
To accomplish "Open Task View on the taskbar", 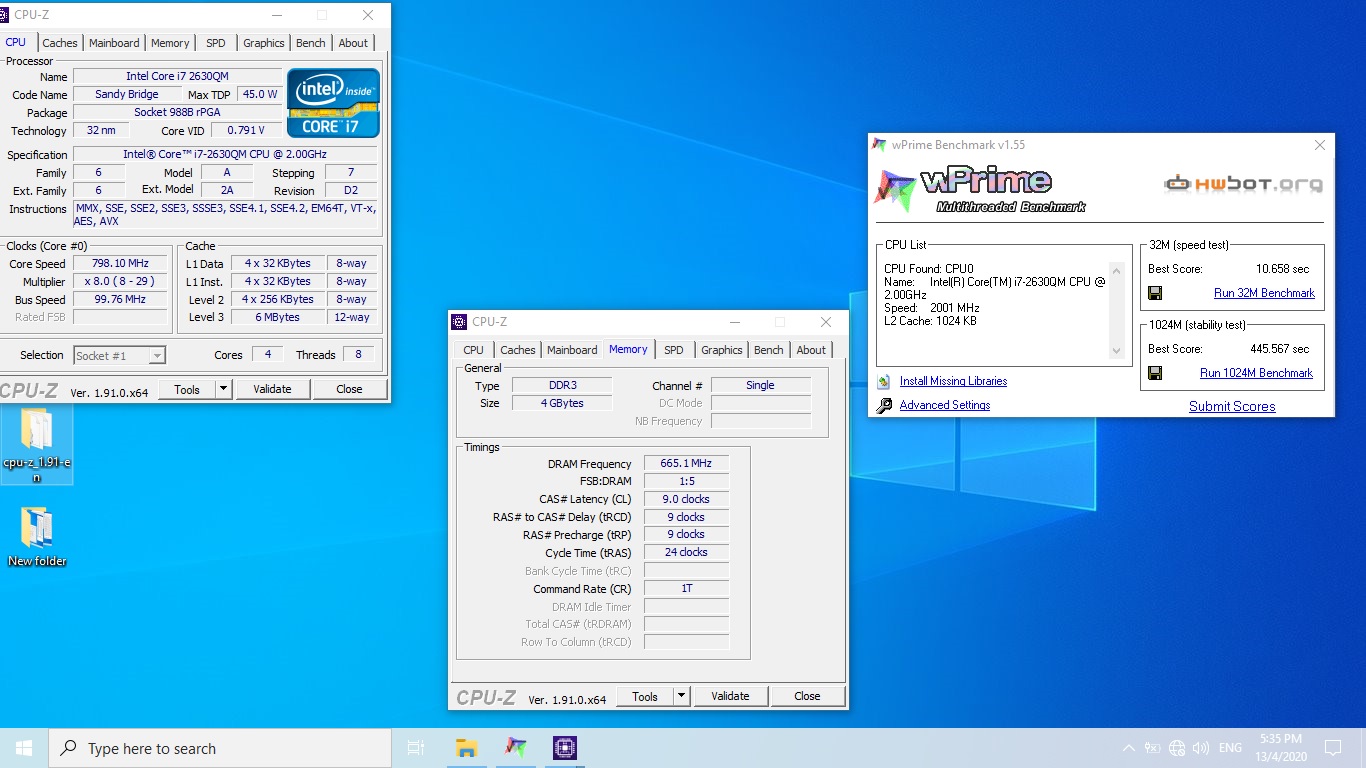I will pos(416,748).
